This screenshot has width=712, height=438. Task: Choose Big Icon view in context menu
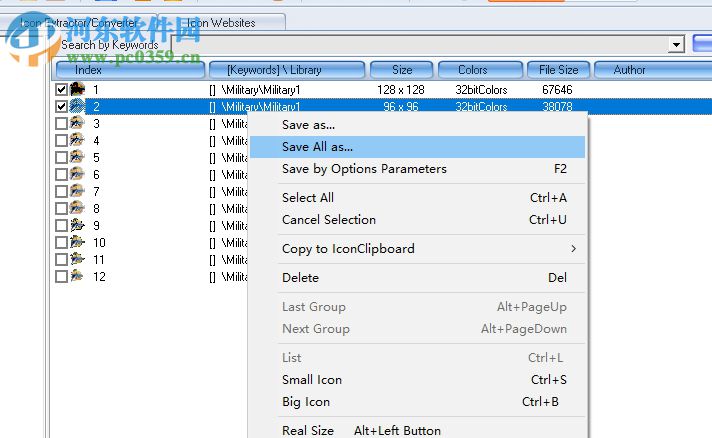[306, 402]
